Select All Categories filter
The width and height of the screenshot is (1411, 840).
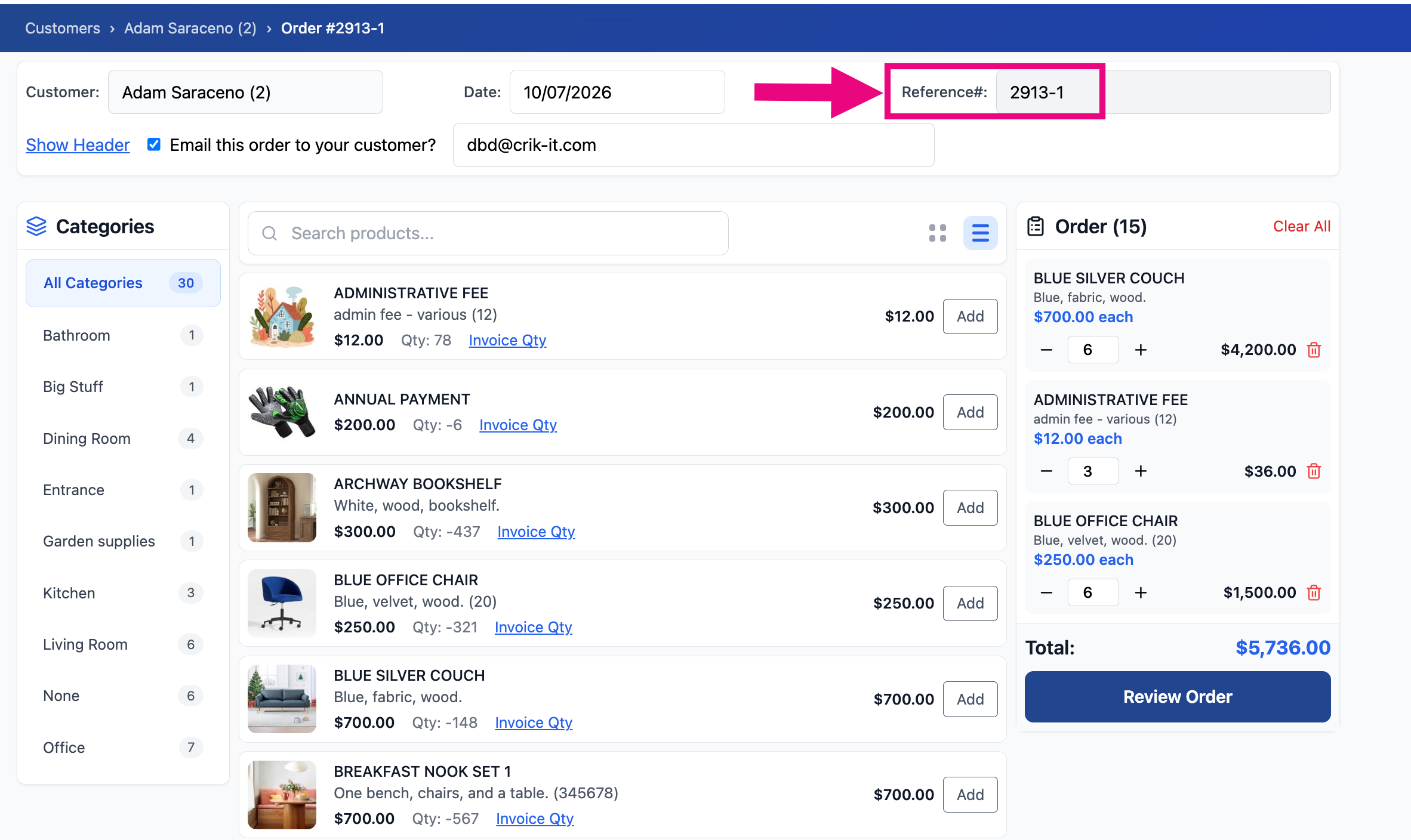coord(123,283)
